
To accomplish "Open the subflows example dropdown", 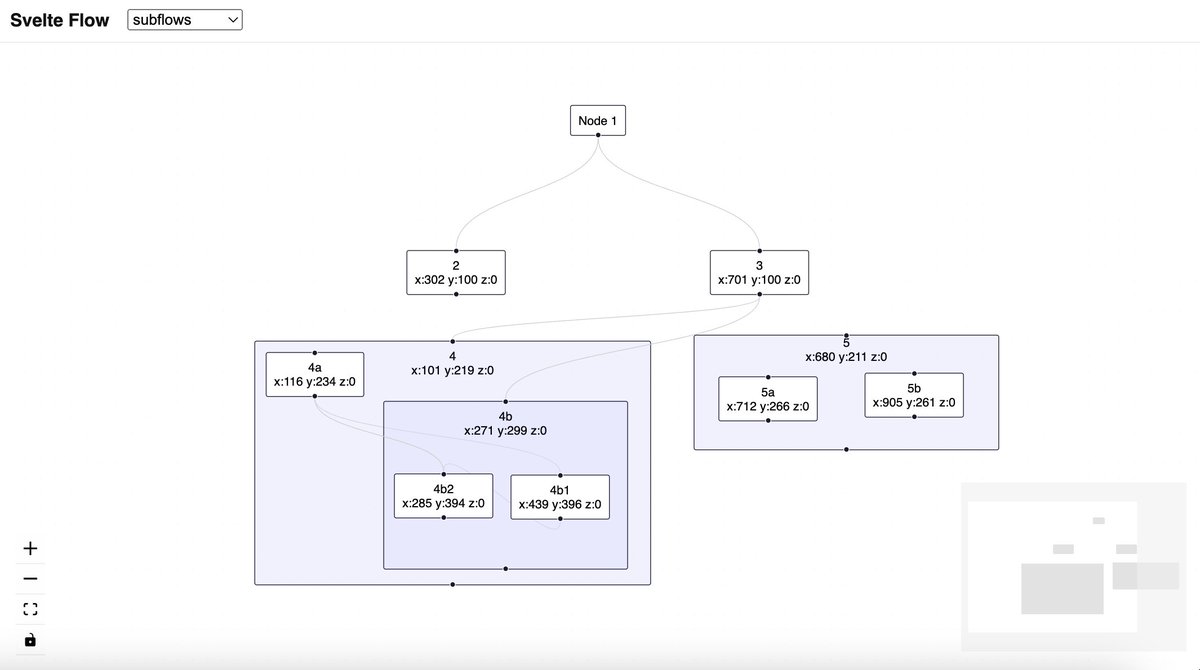I will point(185,19).
